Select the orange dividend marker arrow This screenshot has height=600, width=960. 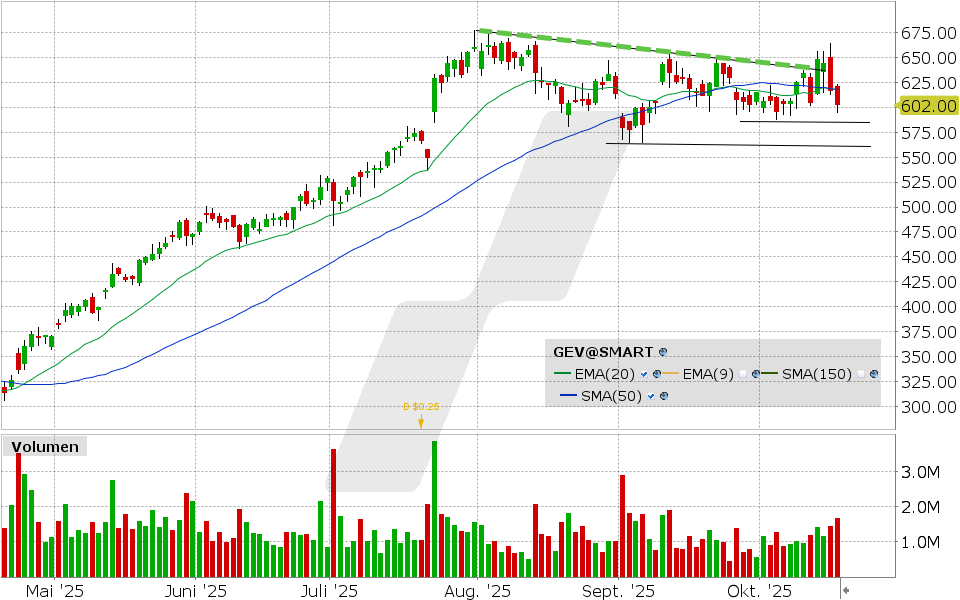421,422
